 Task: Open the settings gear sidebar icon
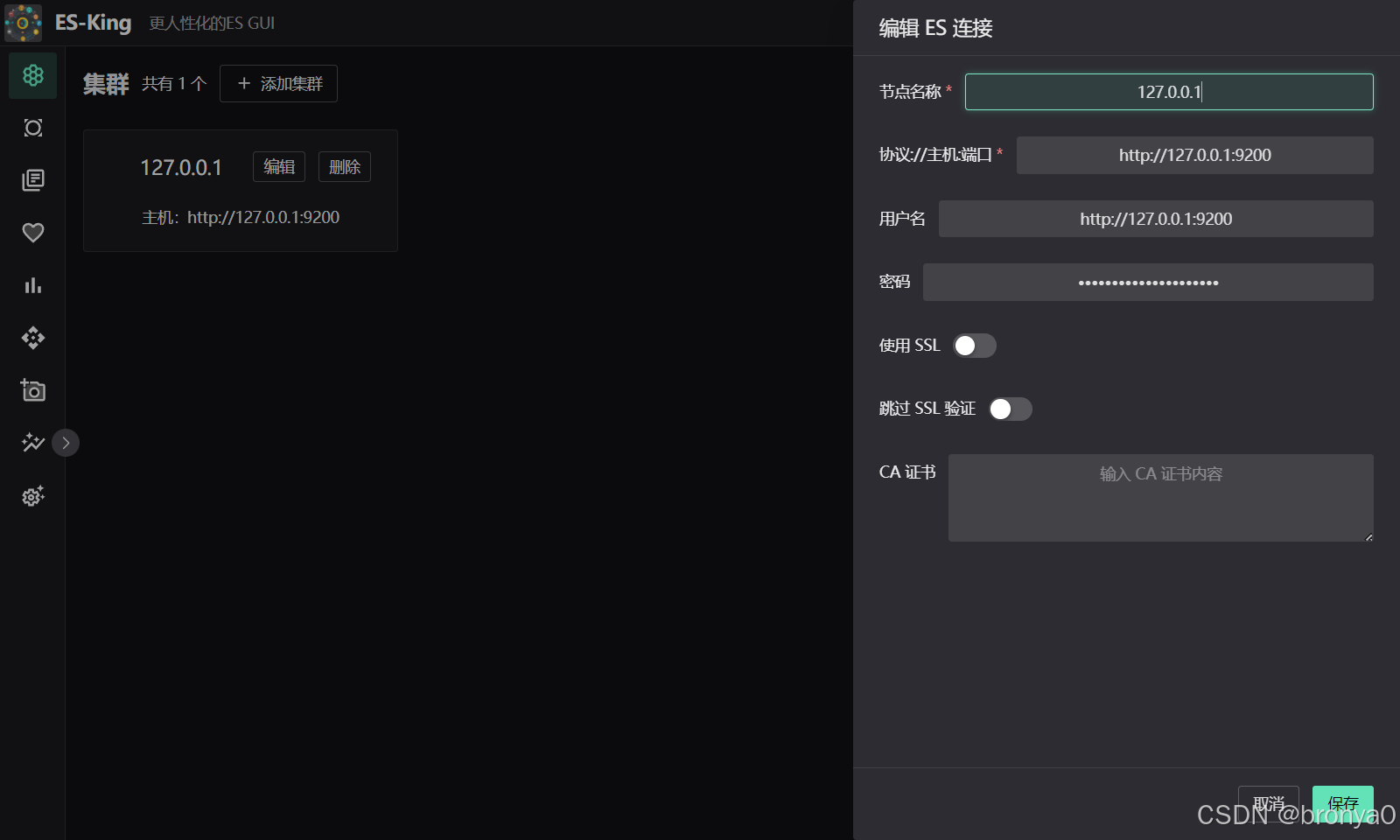[x=33, y=496]
